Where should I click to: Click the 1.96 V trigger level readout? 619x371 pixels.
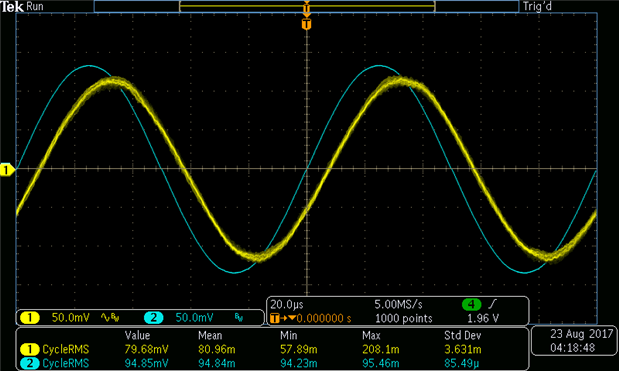[483, 318]
